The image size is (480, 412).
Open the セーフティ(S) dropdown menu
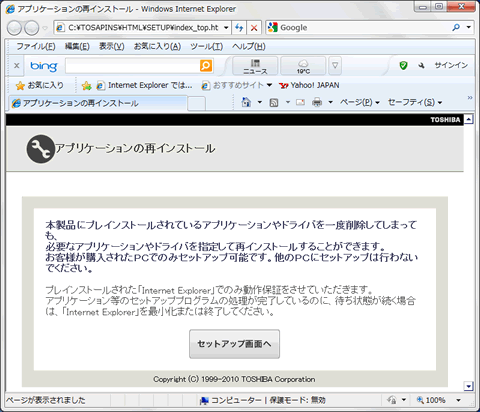tap(415, 102)
